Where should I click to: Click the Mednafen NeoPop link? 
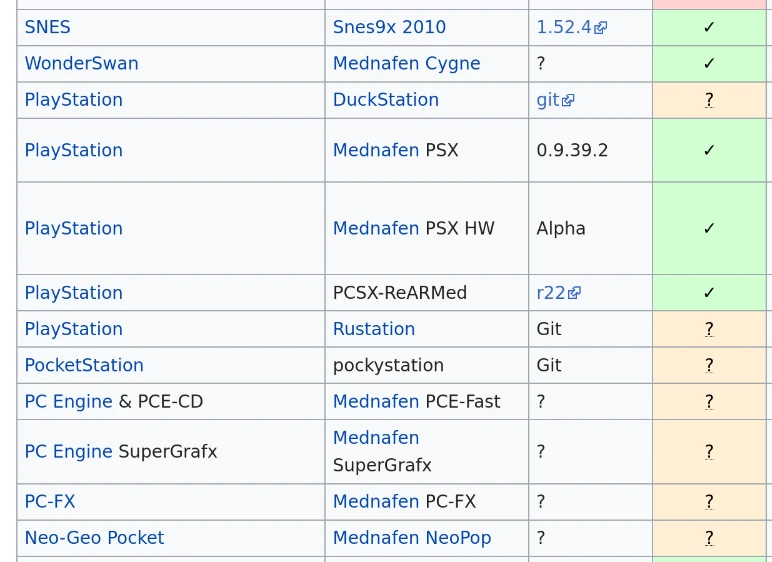tap(411, 537)
